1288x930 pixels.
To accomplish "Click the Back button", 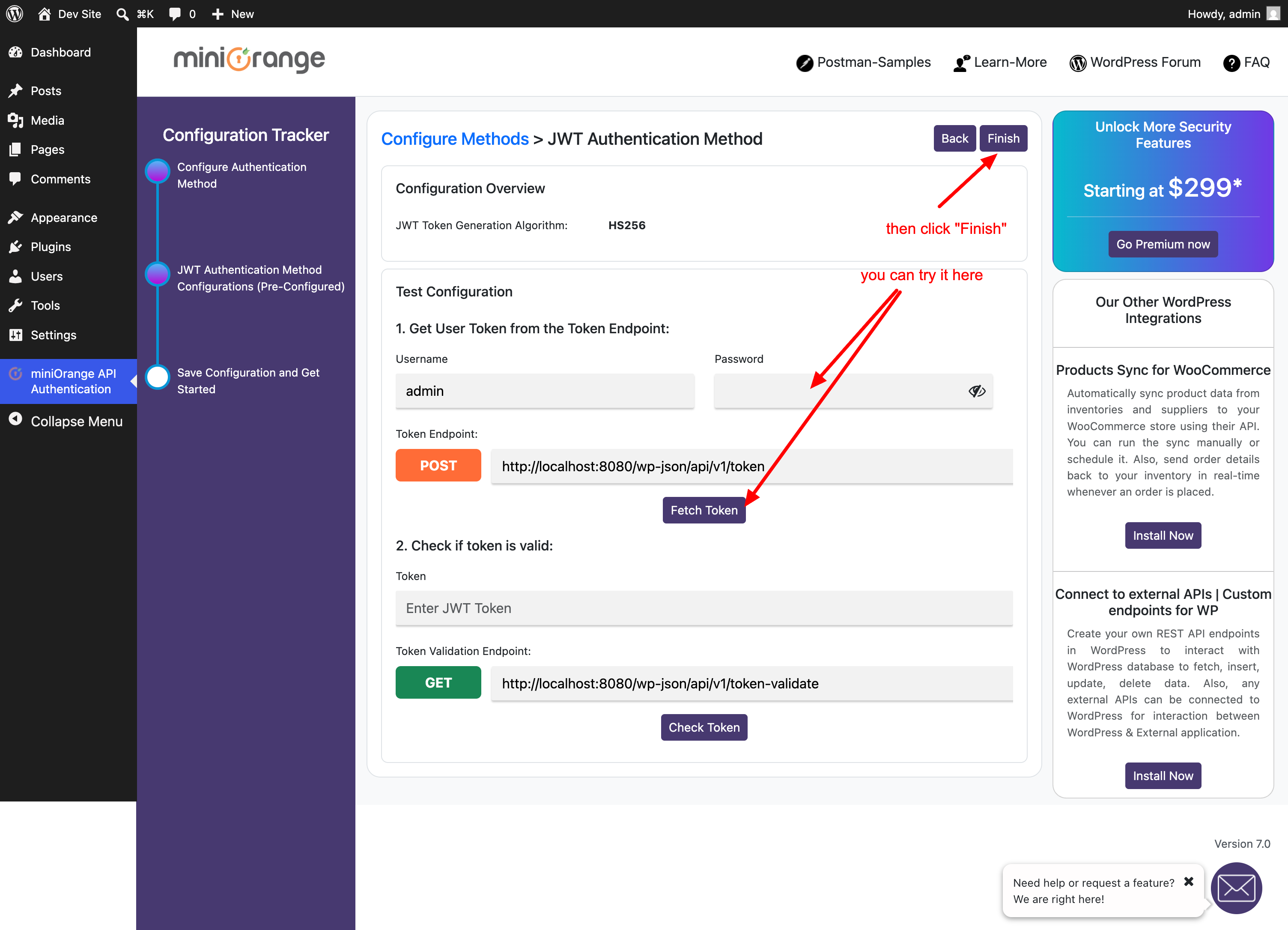I will pyautogui.click(x=954, y=138).
